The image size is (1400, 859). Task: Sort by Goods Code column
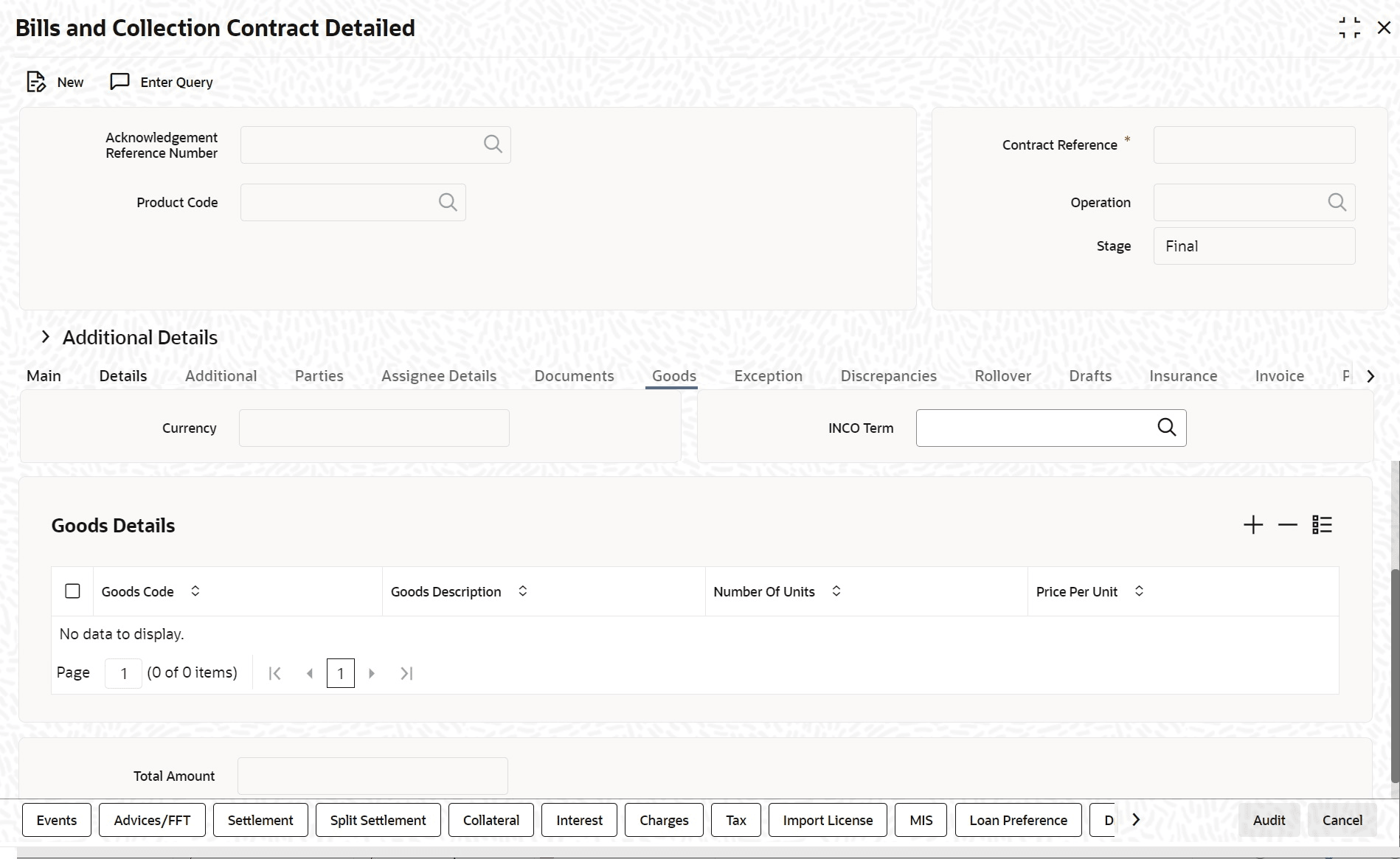tap(195, 591)
